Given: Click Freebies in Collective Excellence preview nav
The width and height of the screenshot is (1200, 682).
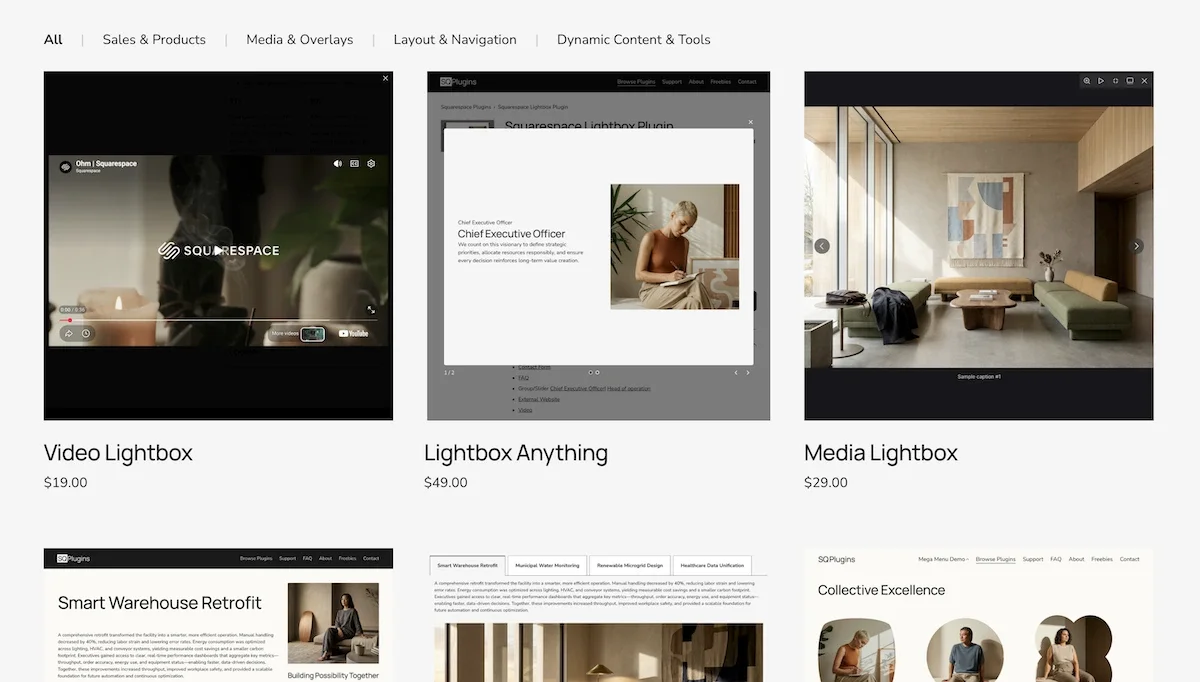Looking at the screenshot, I should (x=1102, y=559).
